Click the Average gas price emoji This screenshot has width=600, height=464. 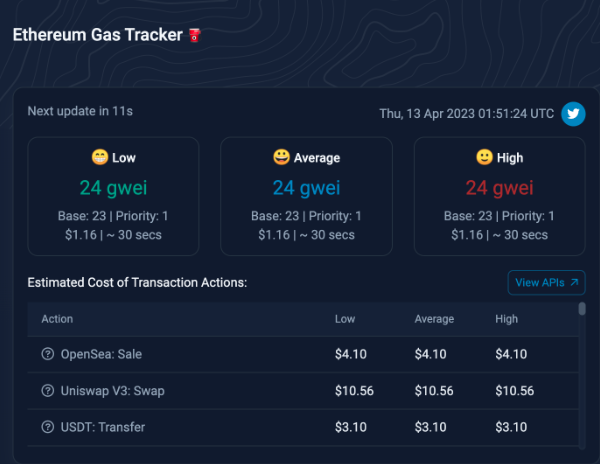281,157
